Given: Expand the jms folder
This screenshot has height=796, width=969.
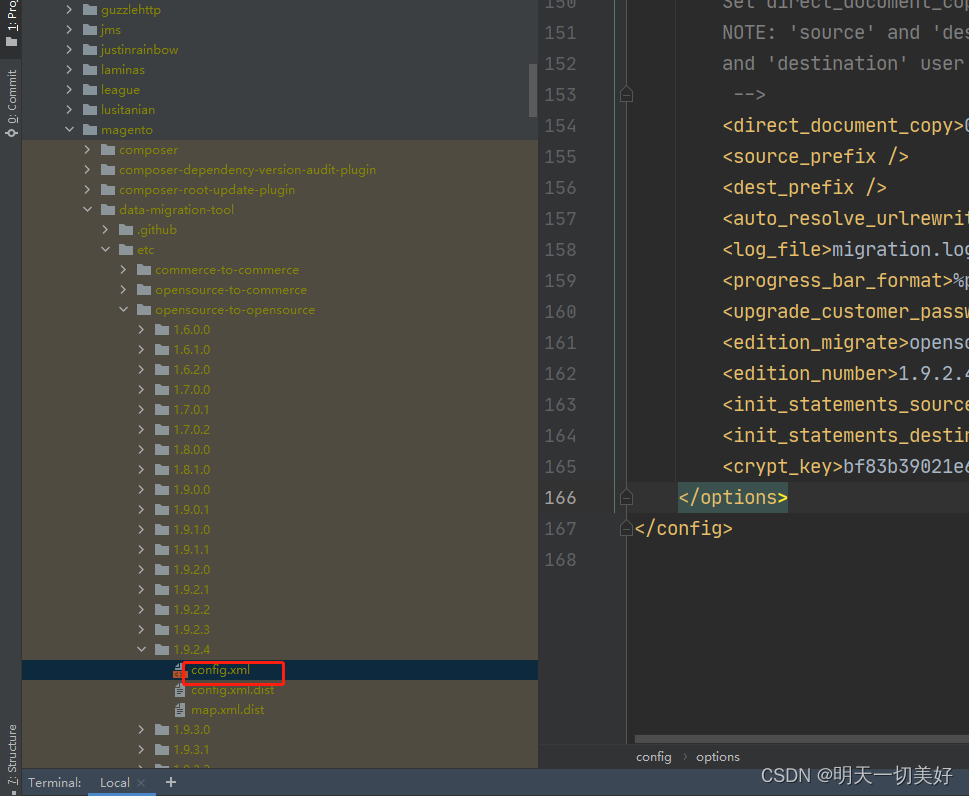Looking at the screenshot, I should [x=69, y=30].
